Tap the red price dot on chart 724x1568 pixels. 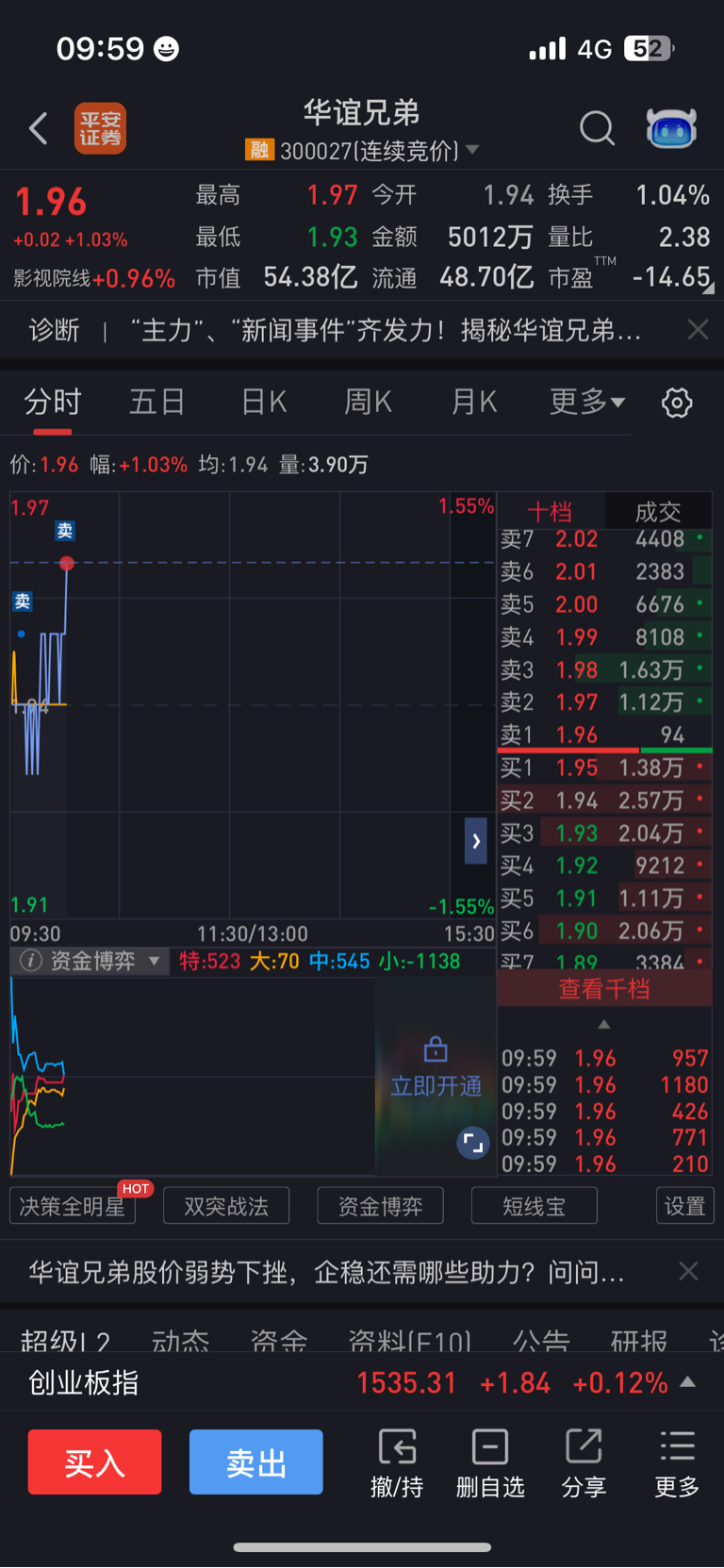66,564
